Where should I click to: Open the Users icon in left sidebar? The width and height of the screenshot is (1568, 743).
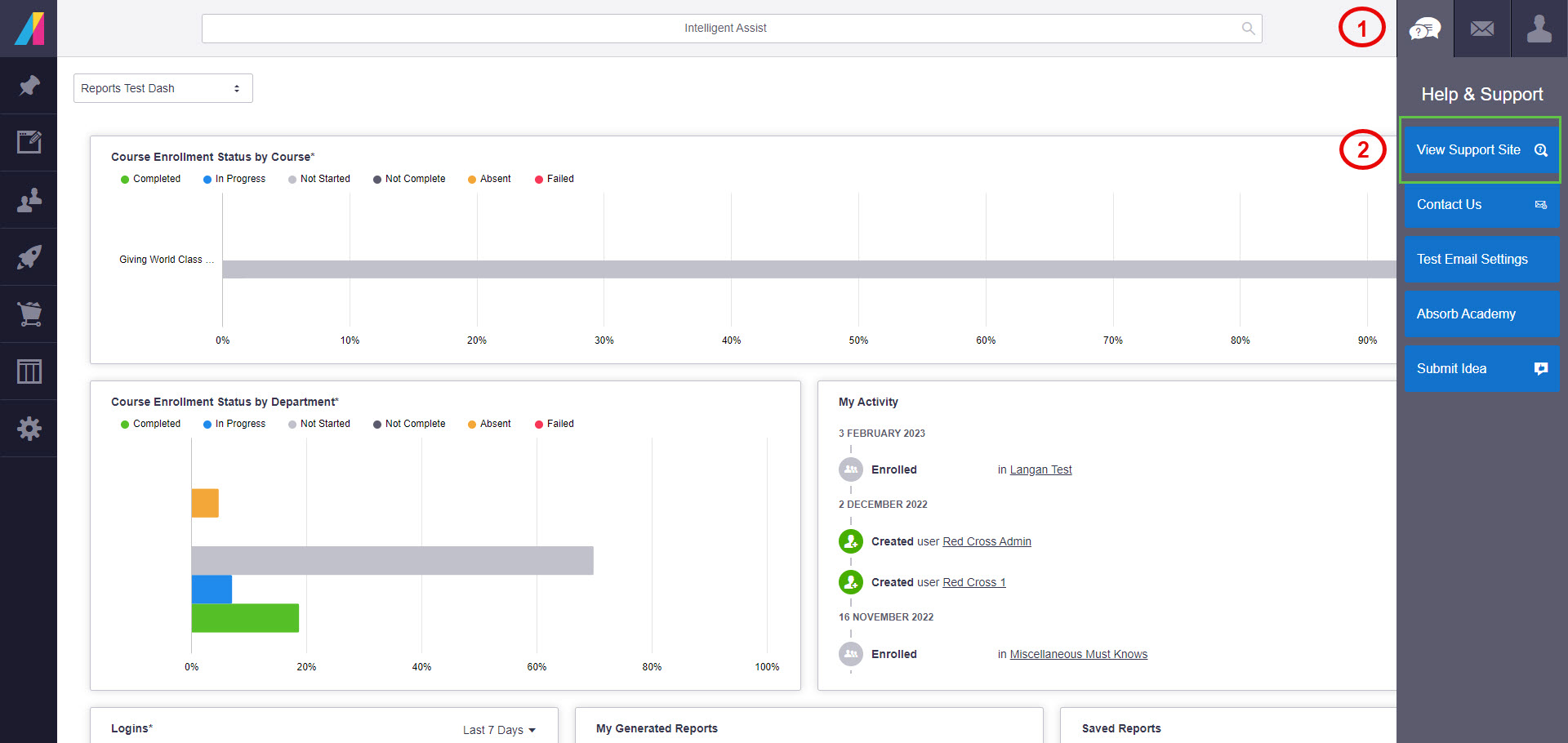point(29,200)
